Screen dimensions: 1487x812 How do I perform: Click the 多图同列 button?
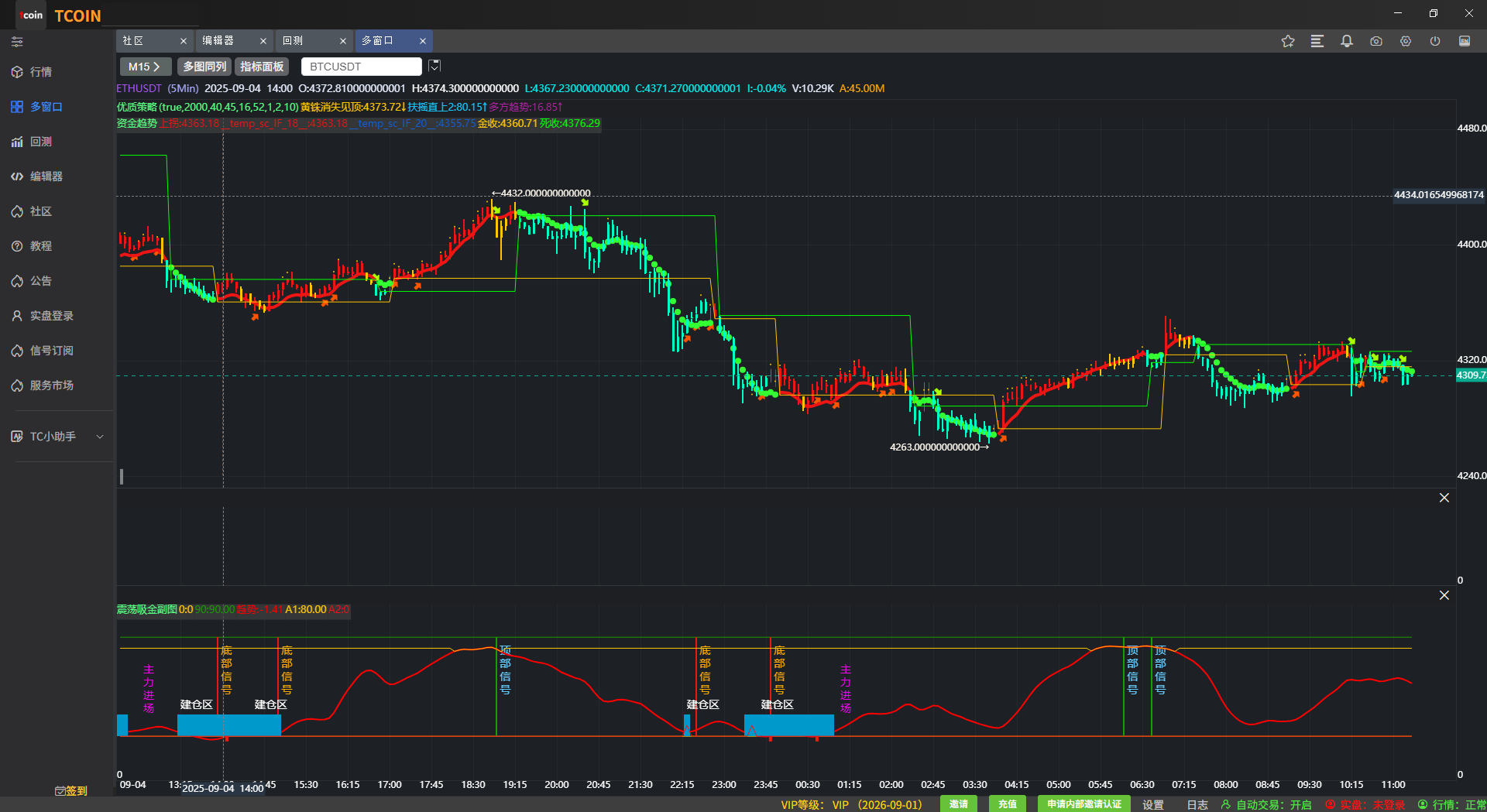click(204, 67)
